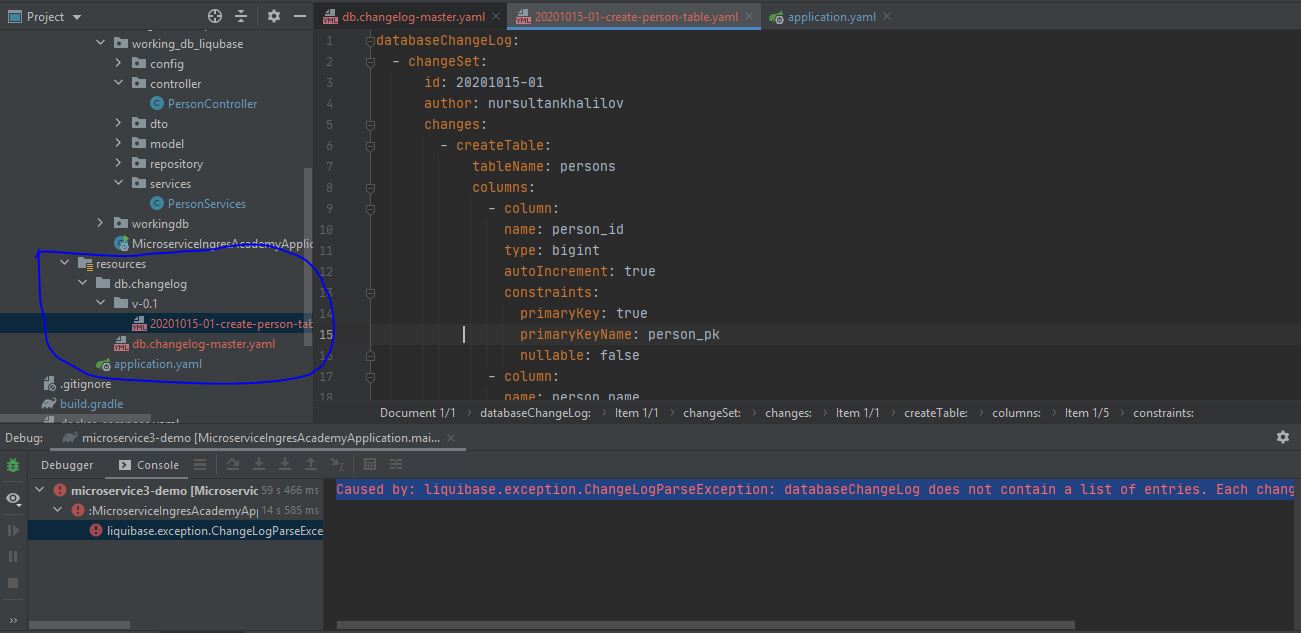Click the locate/select opened file crosshair icon
Screen dimensions: 1301x633
[x=214, y=16]
